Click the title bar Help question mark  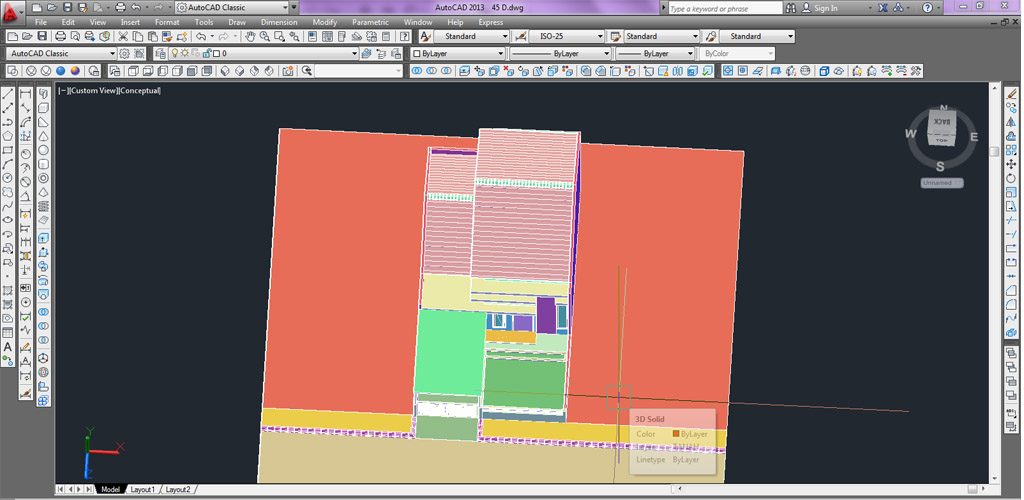tap(927, 8)
